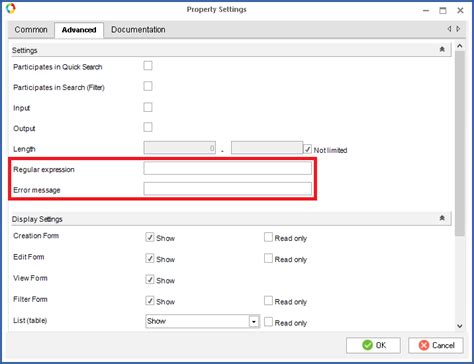Toggle the Not limited length checkbox
The image size is (474, 364).
[308, 149]
